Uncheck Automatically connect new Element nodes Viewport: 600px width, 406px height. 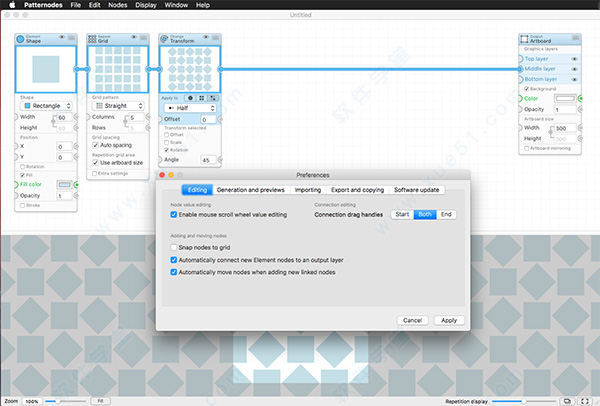[x=174, y=260]
